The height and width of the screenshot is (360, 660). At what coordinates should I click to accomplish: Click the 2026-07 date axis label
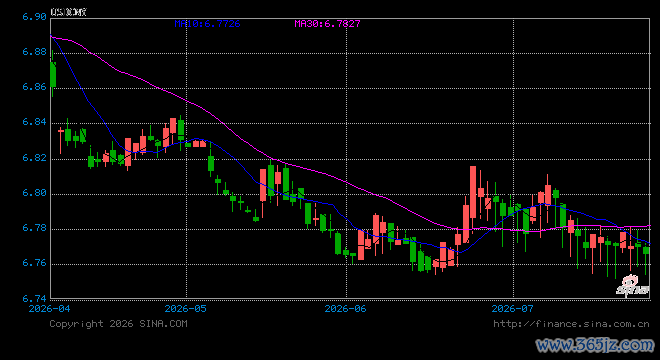pyautogui.click(x=512, y=309)
